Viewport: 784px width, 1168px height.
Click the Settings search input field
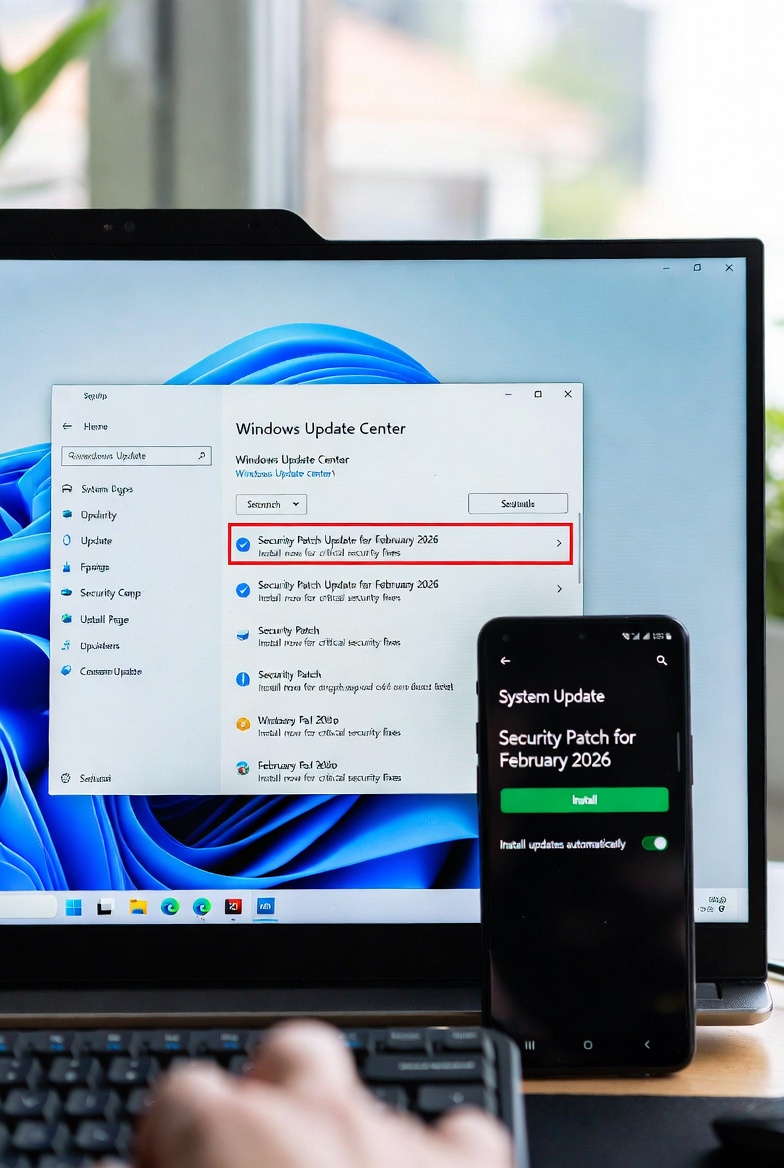click(x=136, y=455)
